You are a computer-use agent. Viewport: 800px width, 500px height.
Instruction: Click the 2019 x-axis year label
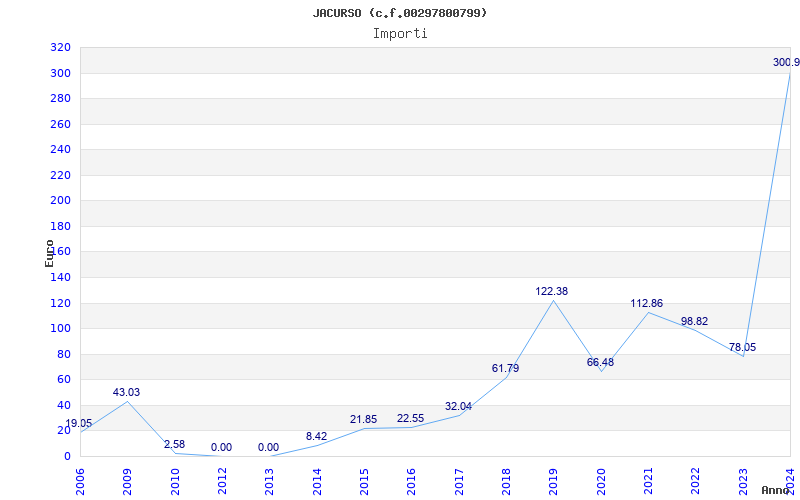[x=554, y=482]
